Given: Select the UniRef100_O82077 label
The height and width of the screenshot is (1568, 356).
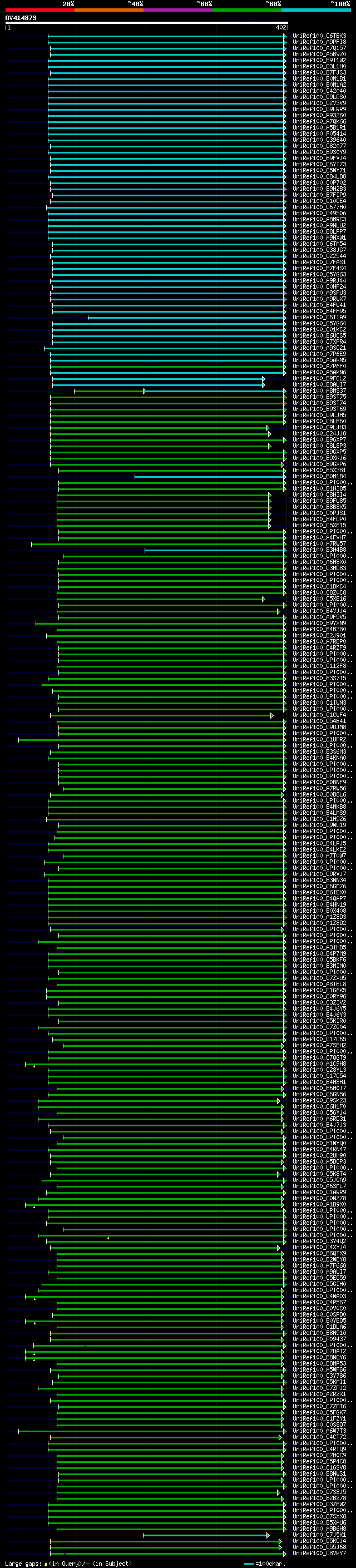Looking at the screenshot, I should (x=319, y=146).
